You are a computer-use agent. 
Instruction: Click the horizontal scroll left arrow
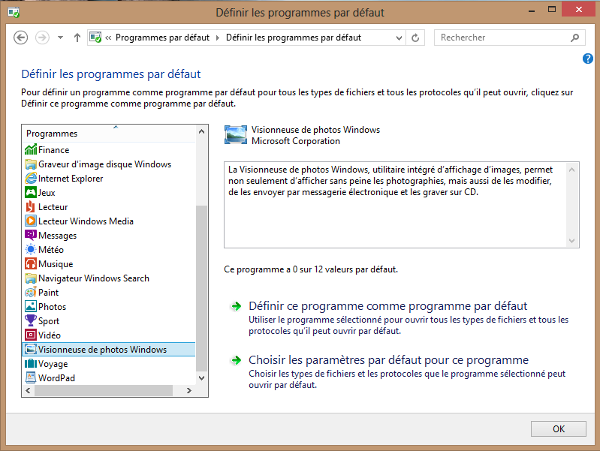tap(28, 390)
